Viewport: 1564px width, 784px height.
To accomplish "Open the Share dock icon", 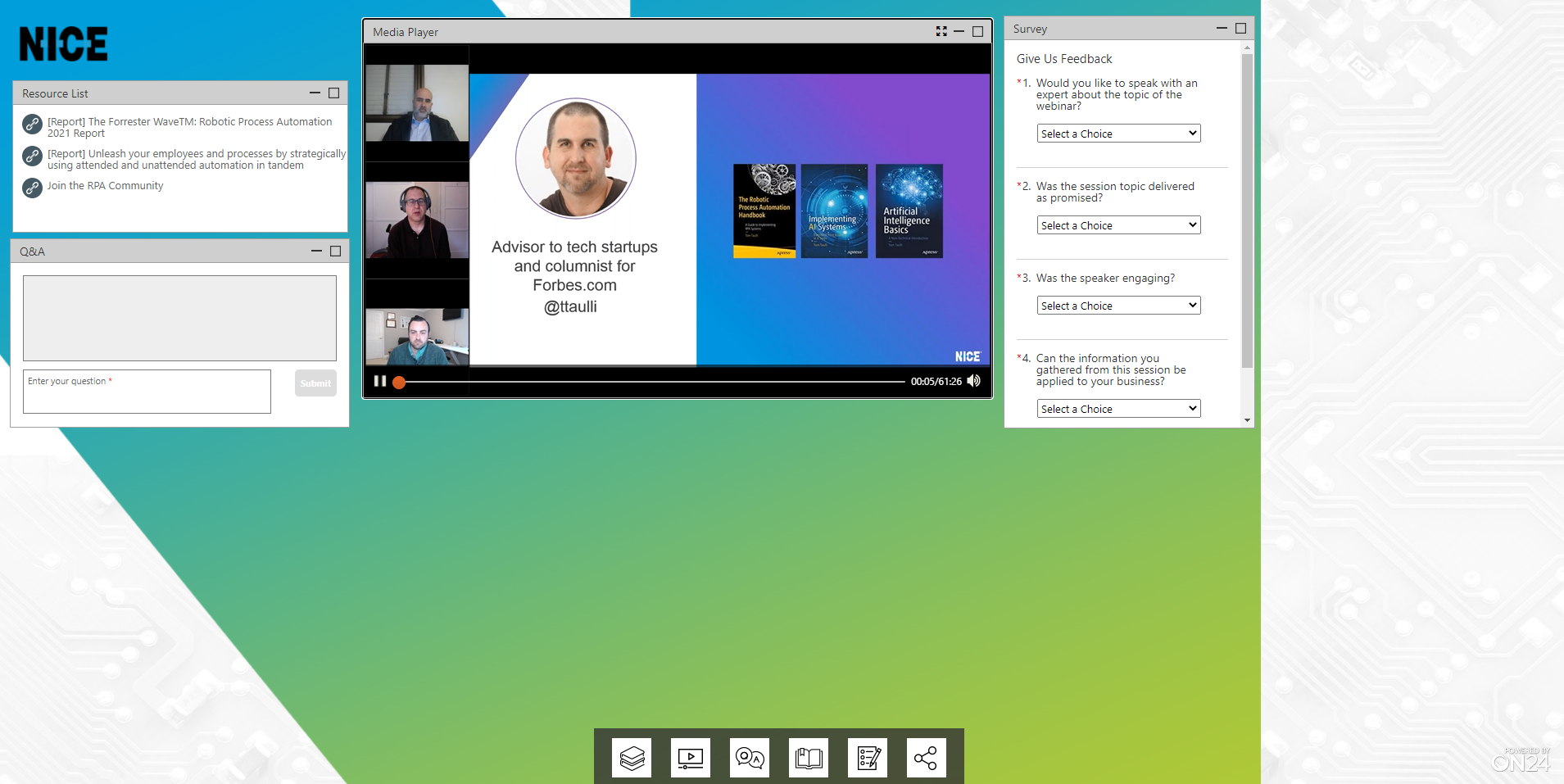I will click(927, 758).
